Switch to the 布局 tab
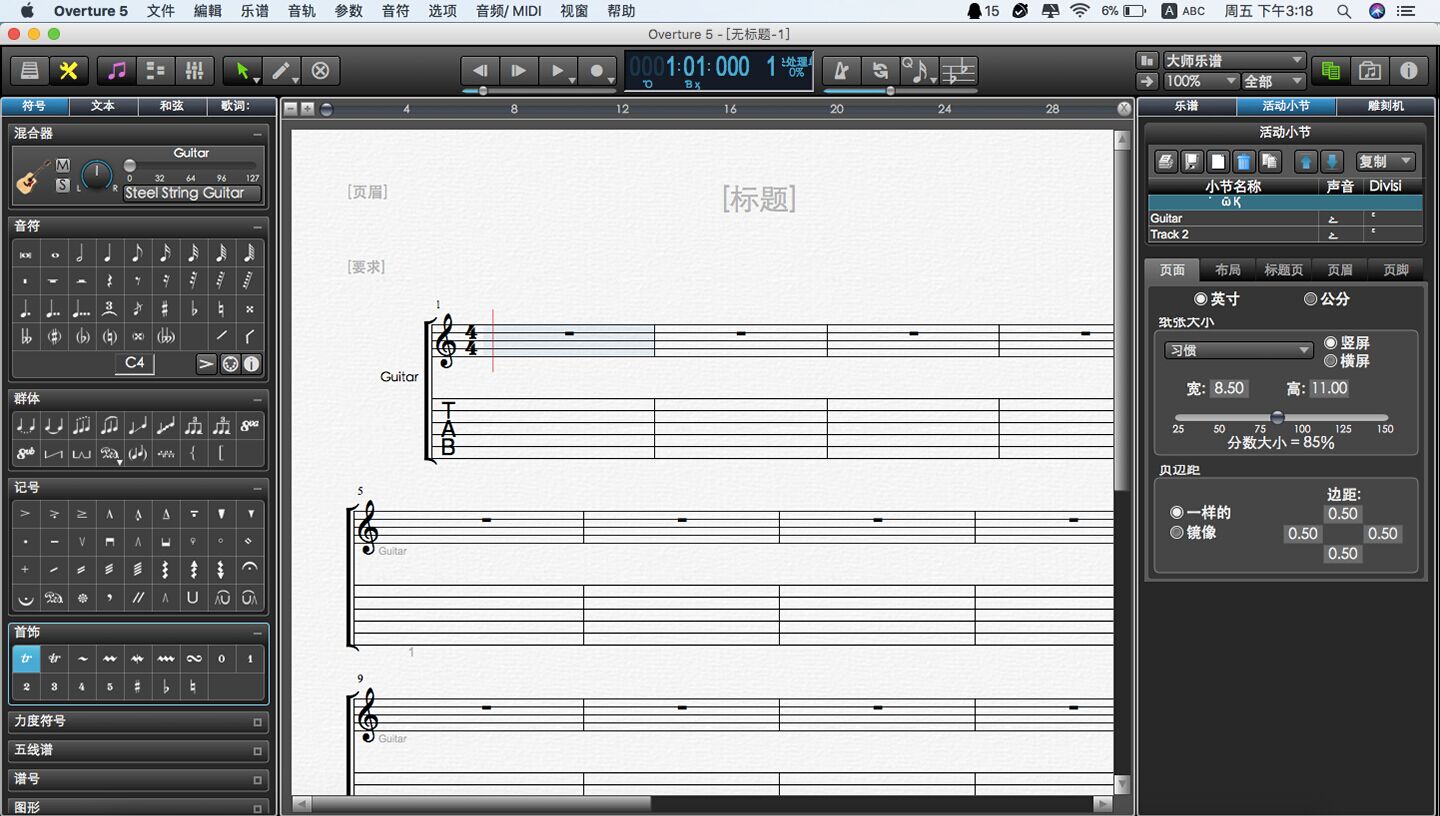The height and width of the screenshot is (816, 1440). pos(1228,270)
